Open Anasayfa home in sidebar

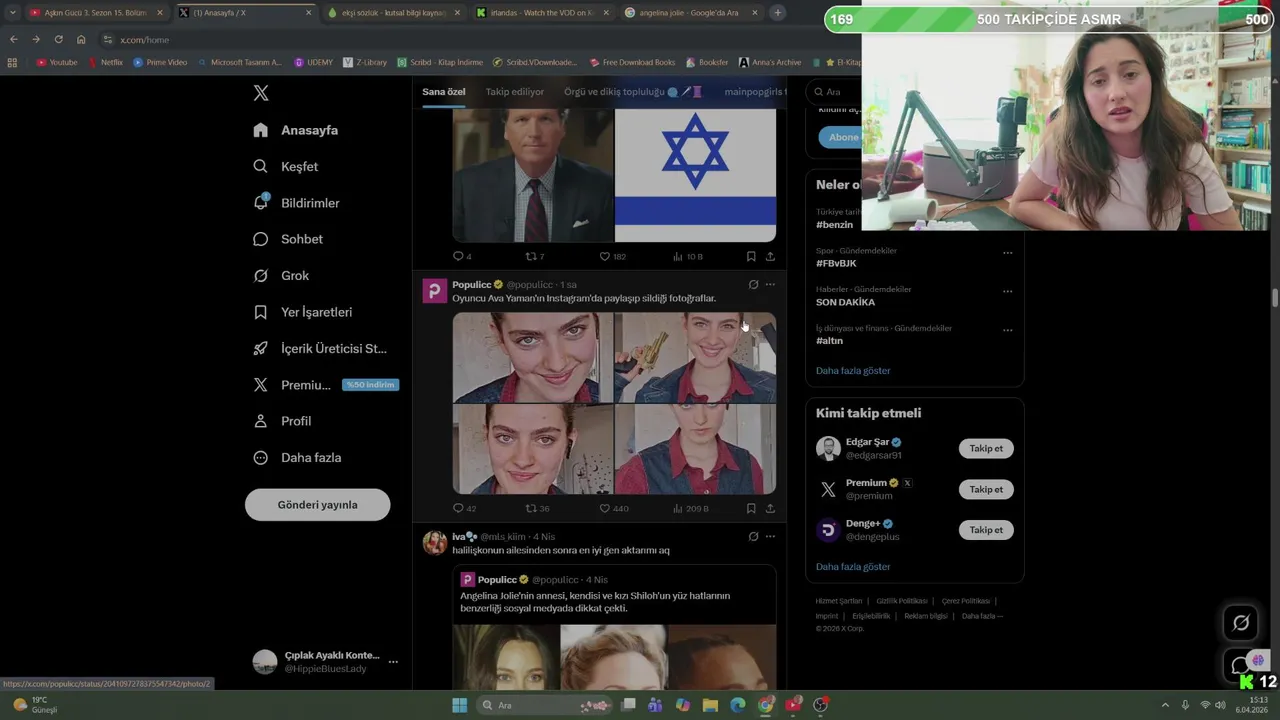pyautogui.click(x=296, y=130)
